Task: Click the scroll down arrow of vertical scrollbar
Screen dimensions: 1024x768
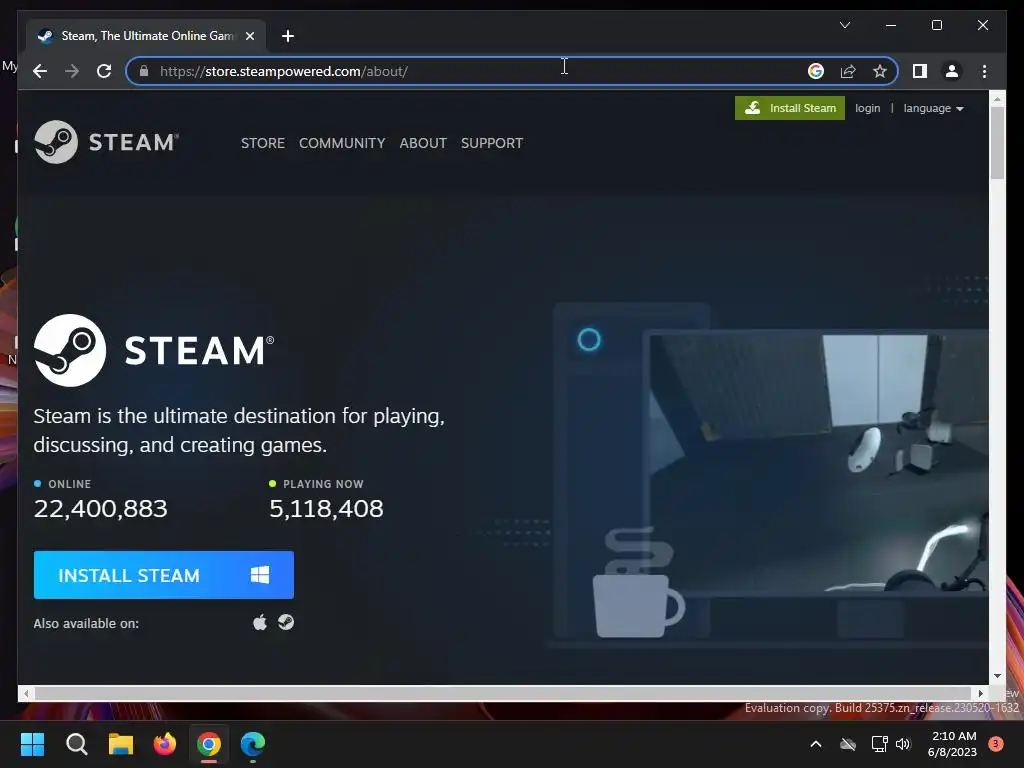Action: point(997,676)
